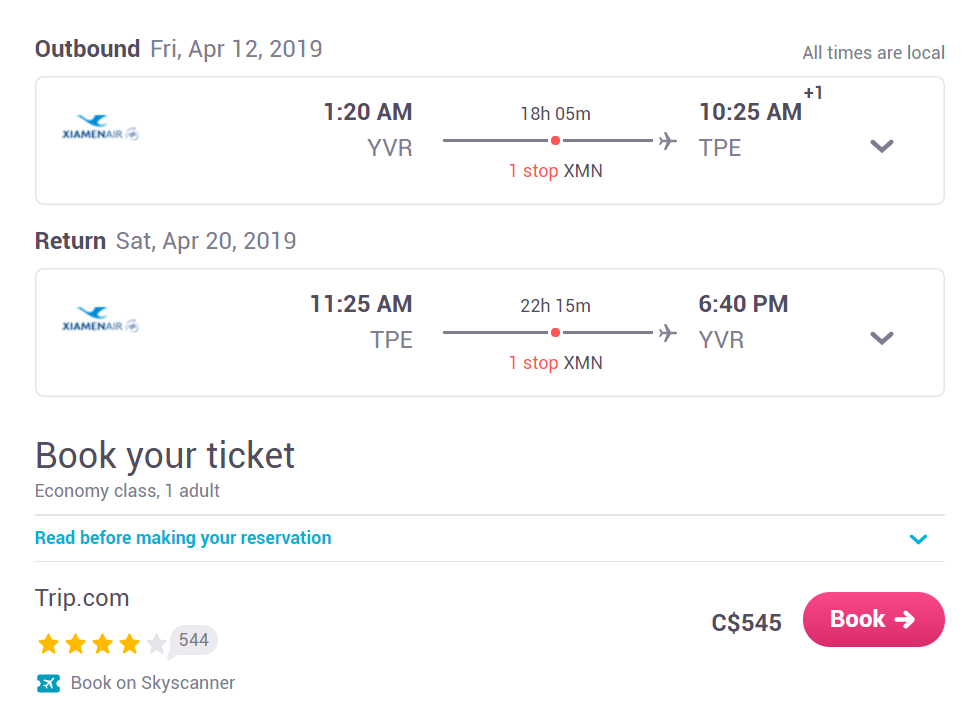This screenshot has height=706, width=976.
Task: Select the return 6:40 PM YVR arrival
Action: 743,321
